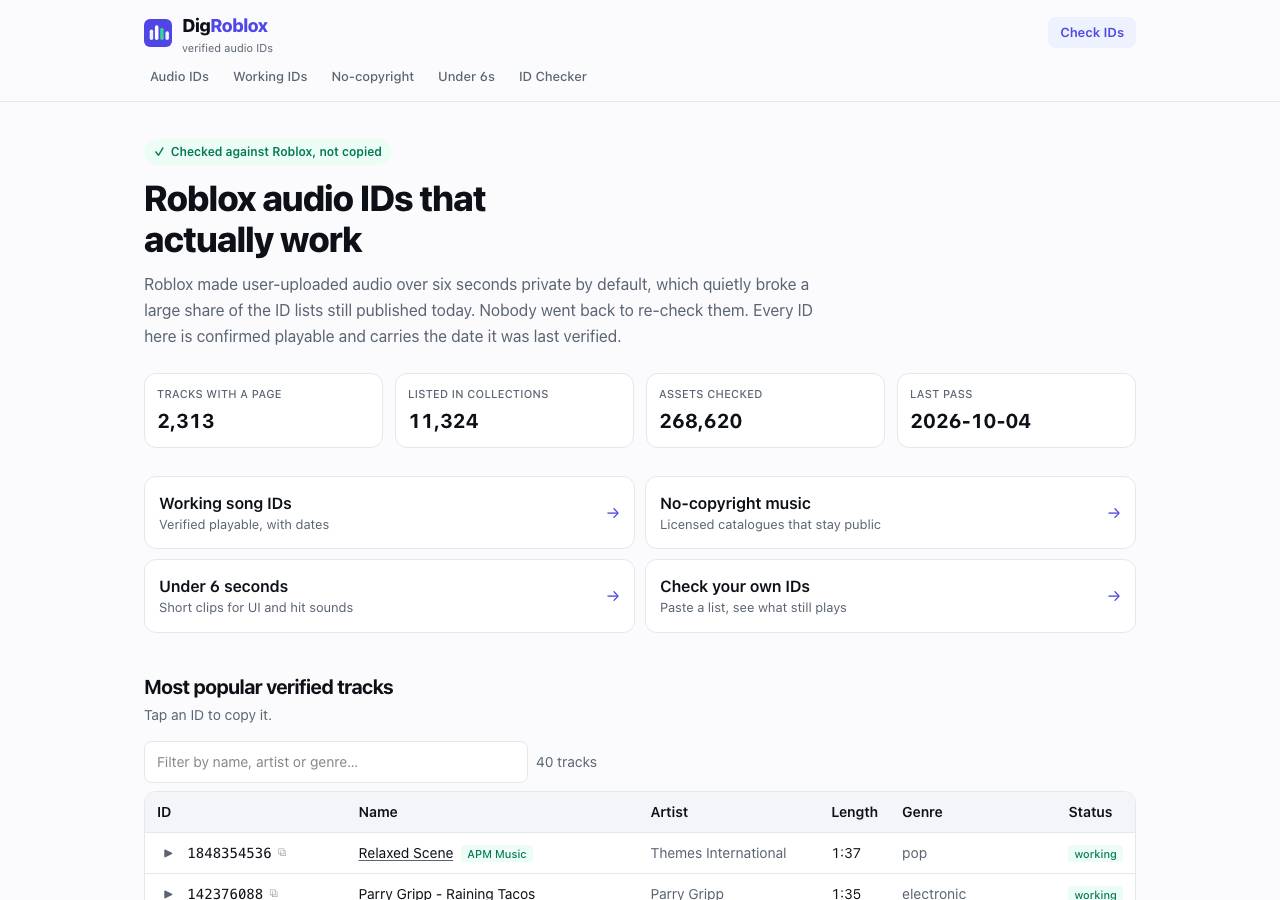Image resolution: width=1280 pixels, height=900 pixels.
Task: Open the Audio IDs nav tab
Action: coord(179,77)
